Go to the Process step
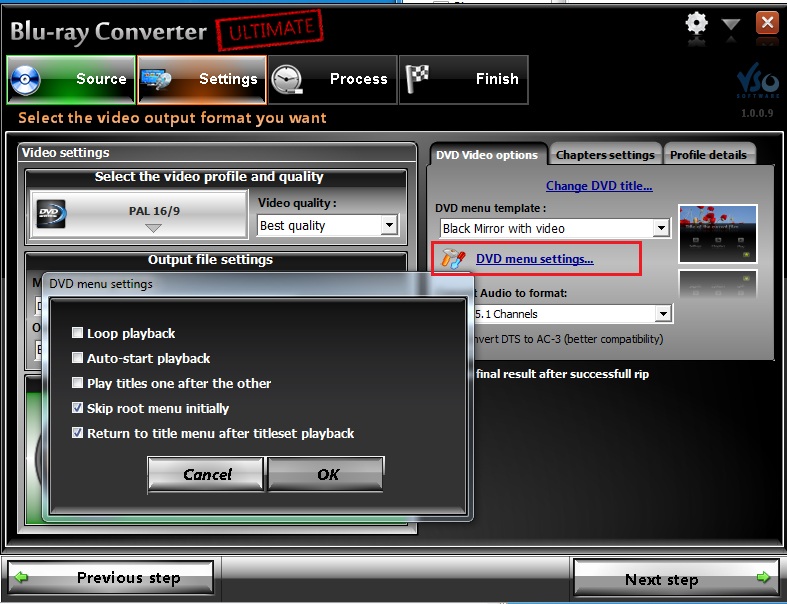The image size is (787, 604). (x=333, y=80)
